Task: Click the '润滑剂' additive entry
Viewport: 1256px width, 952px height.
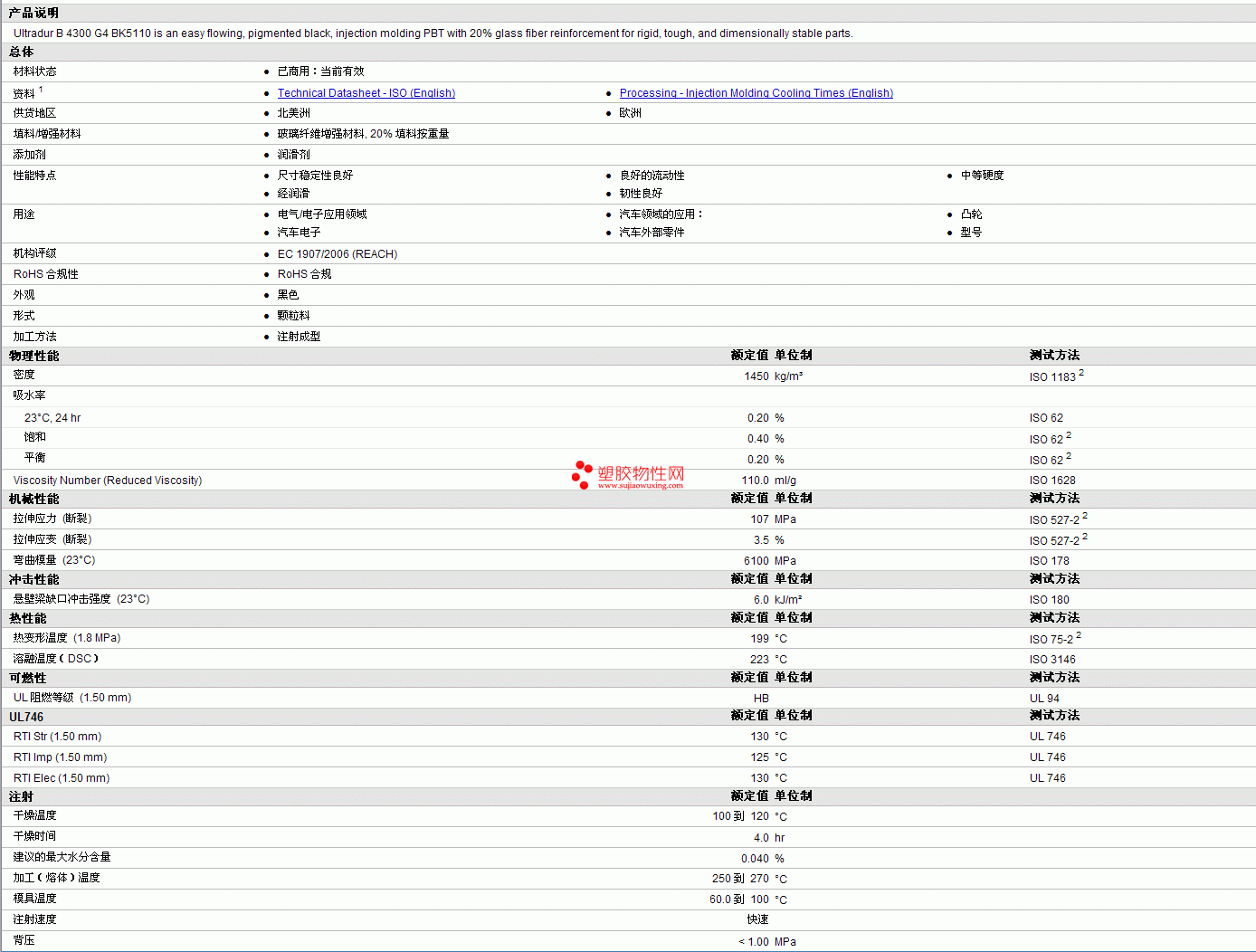Action: pyautogui.click(x=293, y=155)
